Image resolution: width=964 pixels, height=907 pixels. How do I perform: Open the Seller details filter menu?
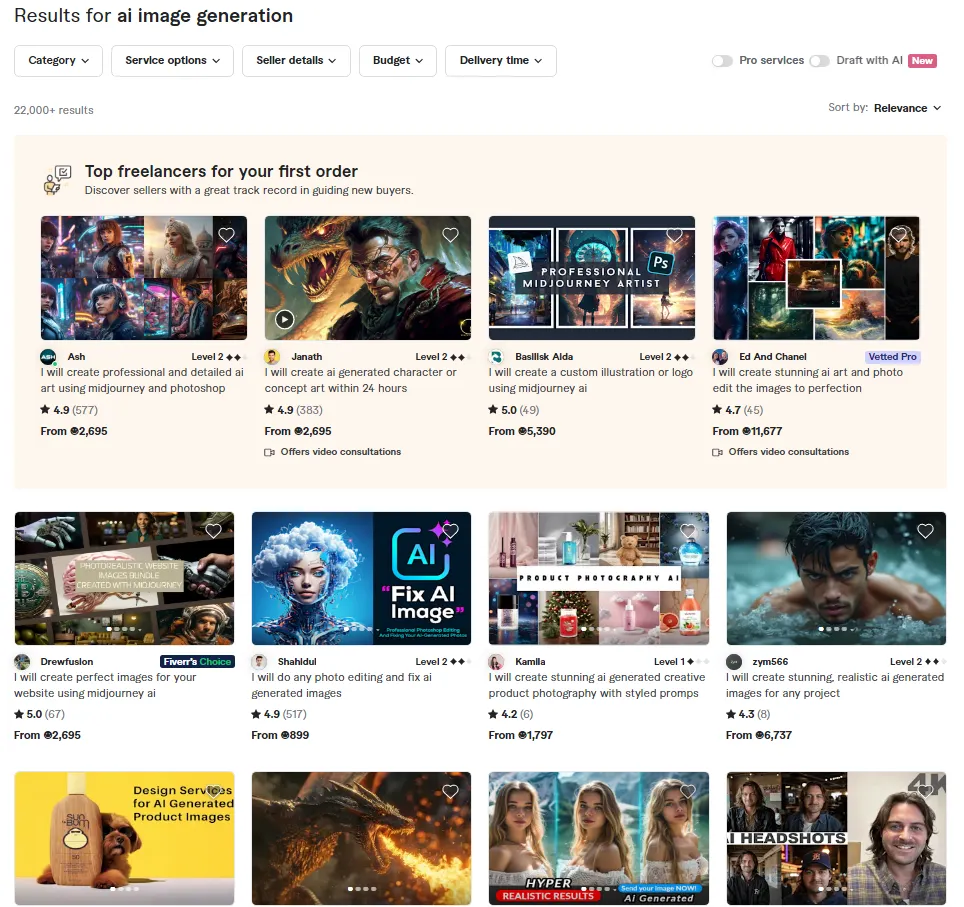(x=296, y=61)
